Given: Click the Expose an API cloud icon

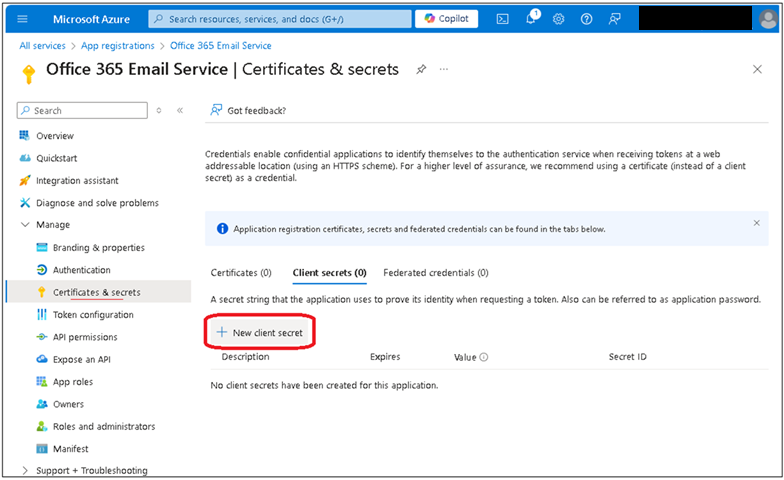Looking at the screenshot, I should pyautogui.click(x=42, y=359).
